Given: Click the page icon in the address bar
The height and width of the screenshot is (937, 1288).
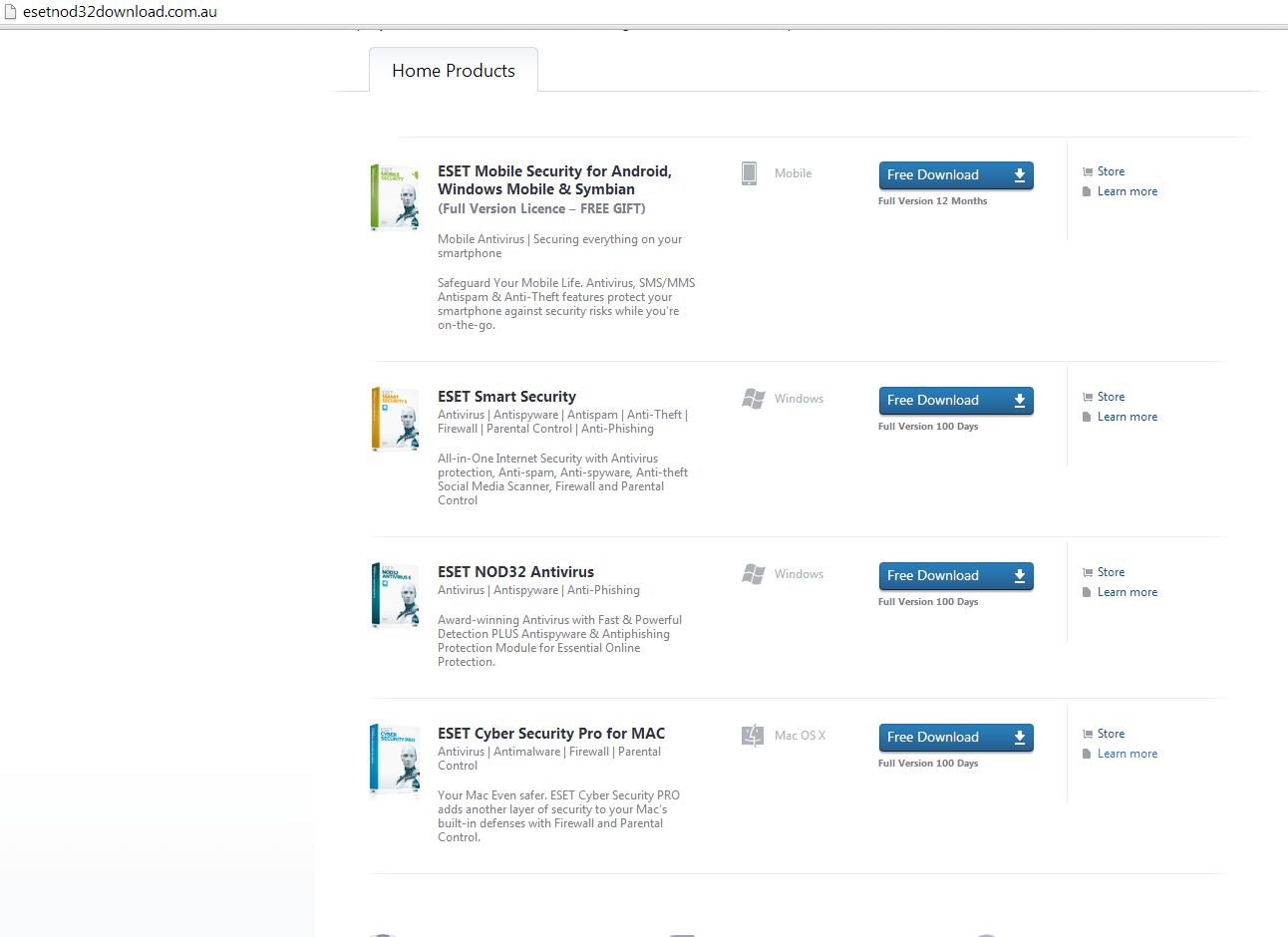Looking at the screenshot, I should pos(11,12).
